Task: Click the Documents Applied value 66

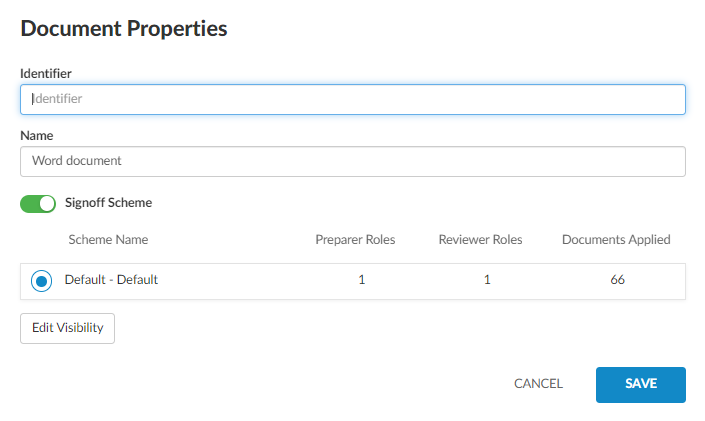Action: (617, 280)
